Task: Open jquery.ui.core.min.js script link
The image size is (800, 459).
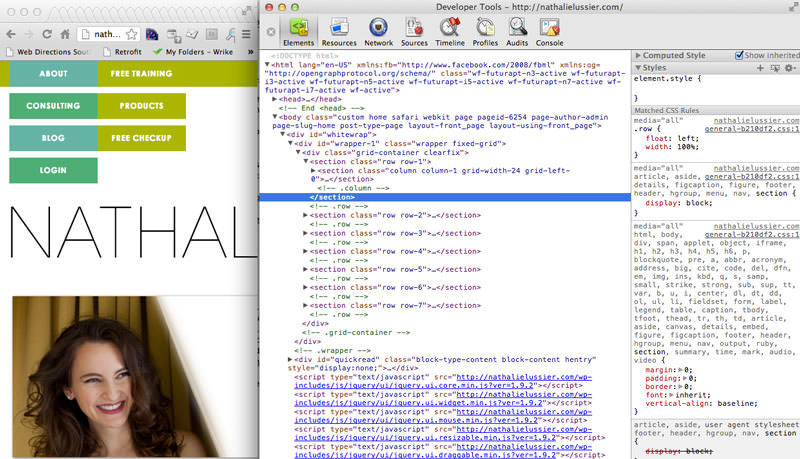Action: click(x=443, y=381)
